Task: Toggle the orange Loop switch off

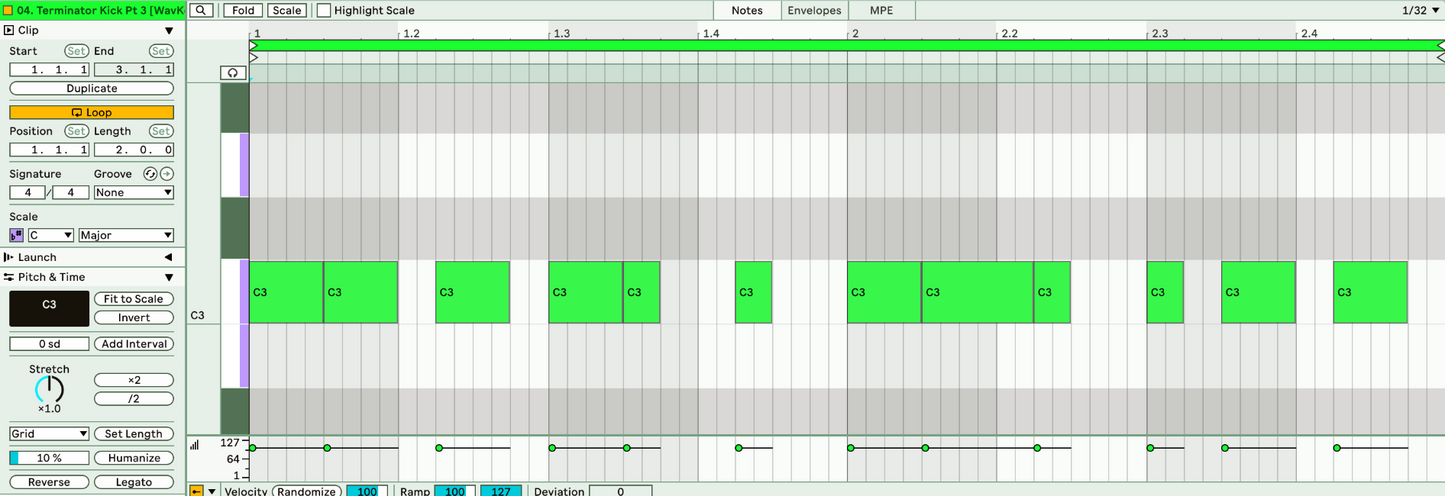Action: 91,113
